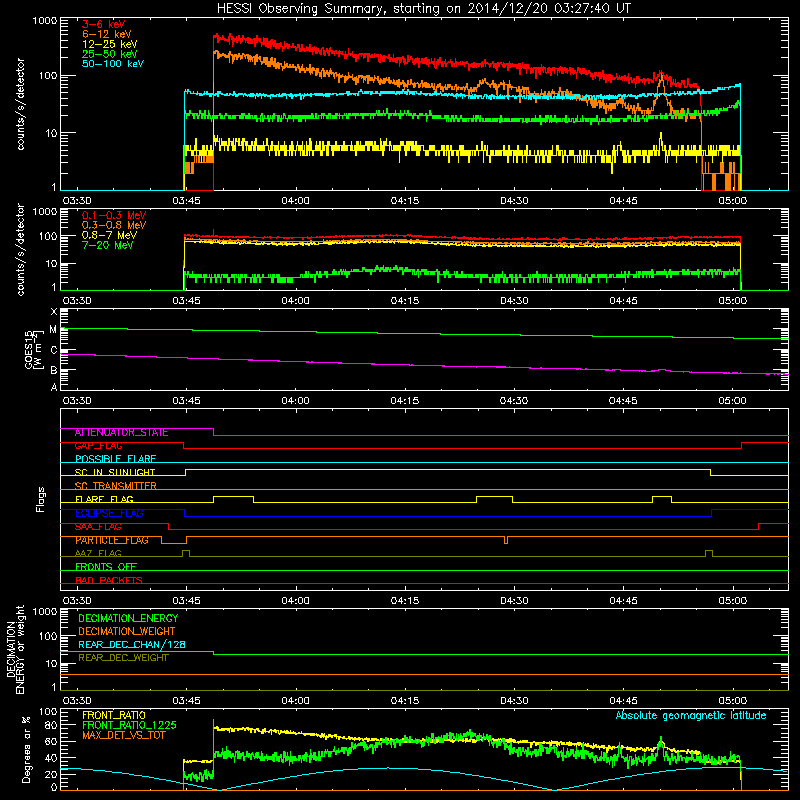The image size is (800, 800).
Task: Click the DECIMATION ENERGY or weight axis label
Action: pyautogui.click(x=15, y=649)
